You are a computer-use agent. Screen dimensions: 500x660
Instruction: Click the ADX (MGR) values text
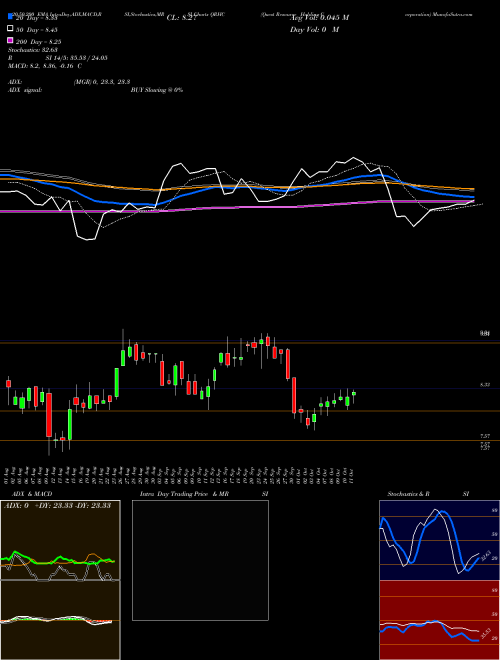[101, 82]
